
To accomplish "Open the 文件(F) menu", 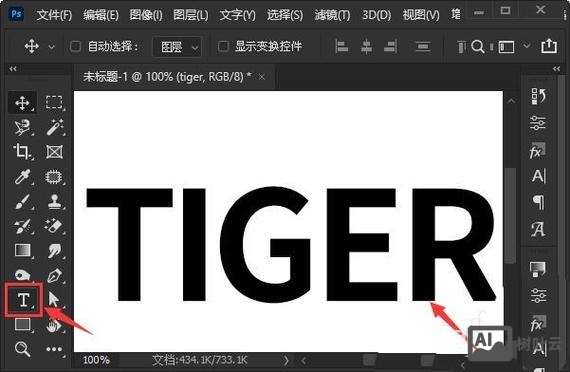I will click(55, 15).
